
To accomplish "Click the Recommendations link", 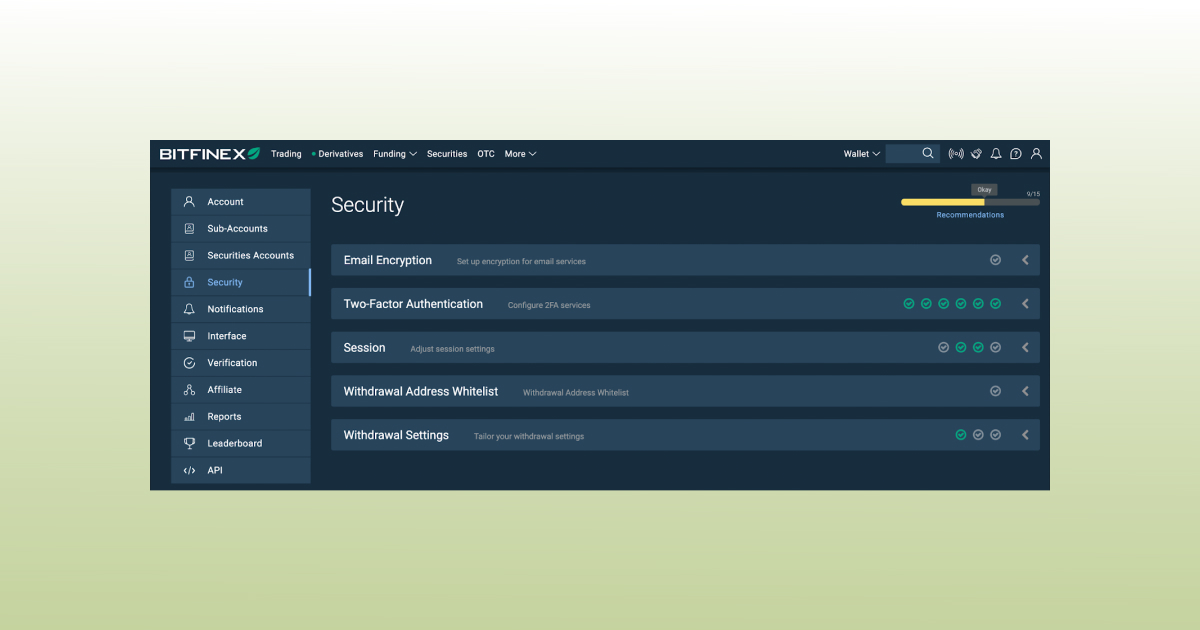I will click(970, 214).
